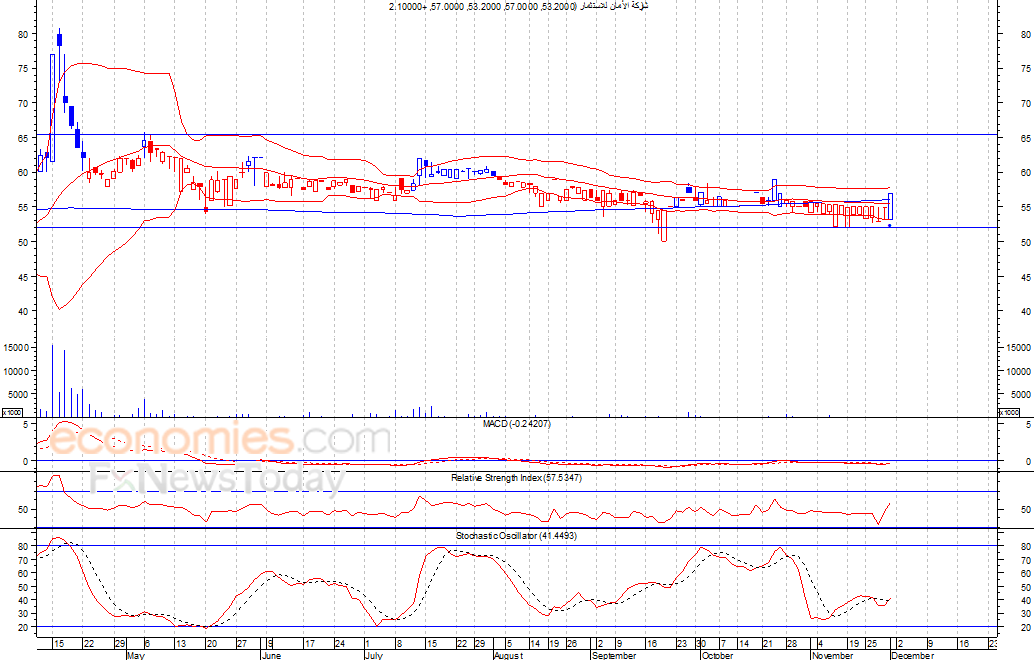Screen dimensions: 1034x660
Task: Select the red candle that dips to 50
Action: (663, 226)
